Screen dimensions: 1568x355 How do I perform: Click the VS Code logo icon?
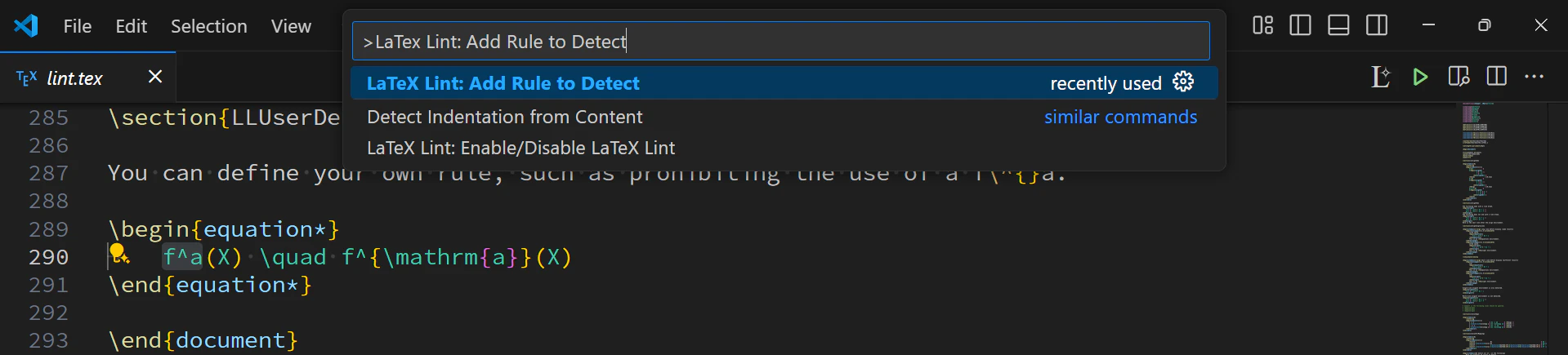click(x=26, y=25)
